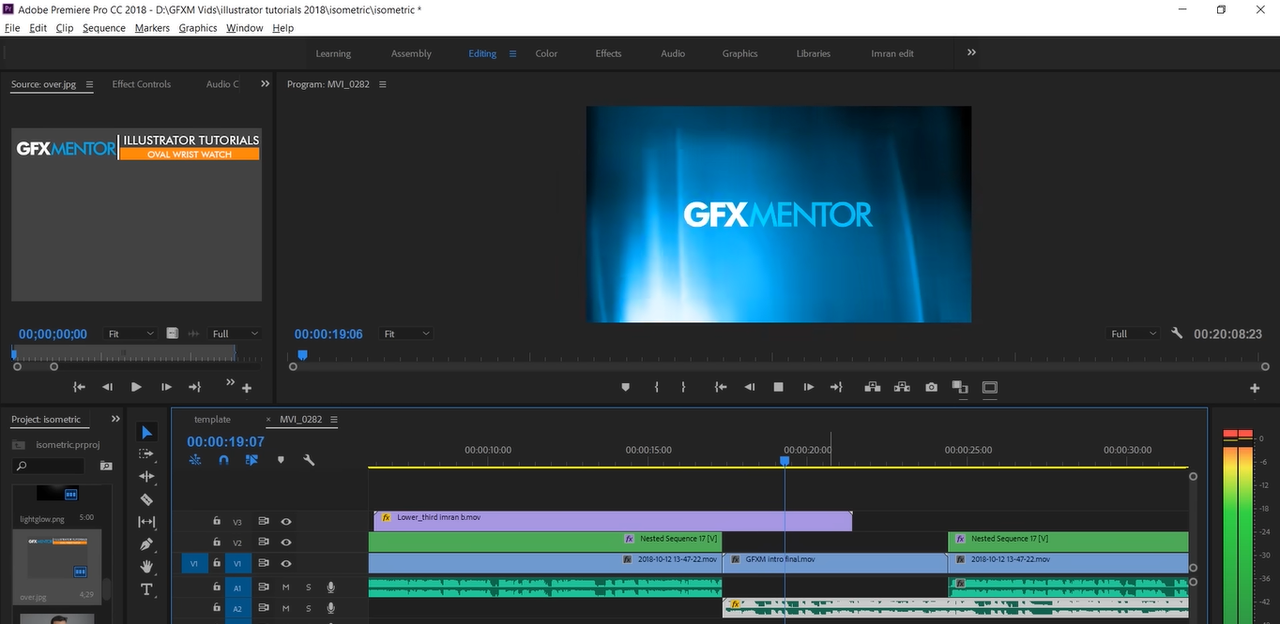The width and height of the screenshot is (1280, 624).
Task: Open the File menu
Action: coord(12,28)
